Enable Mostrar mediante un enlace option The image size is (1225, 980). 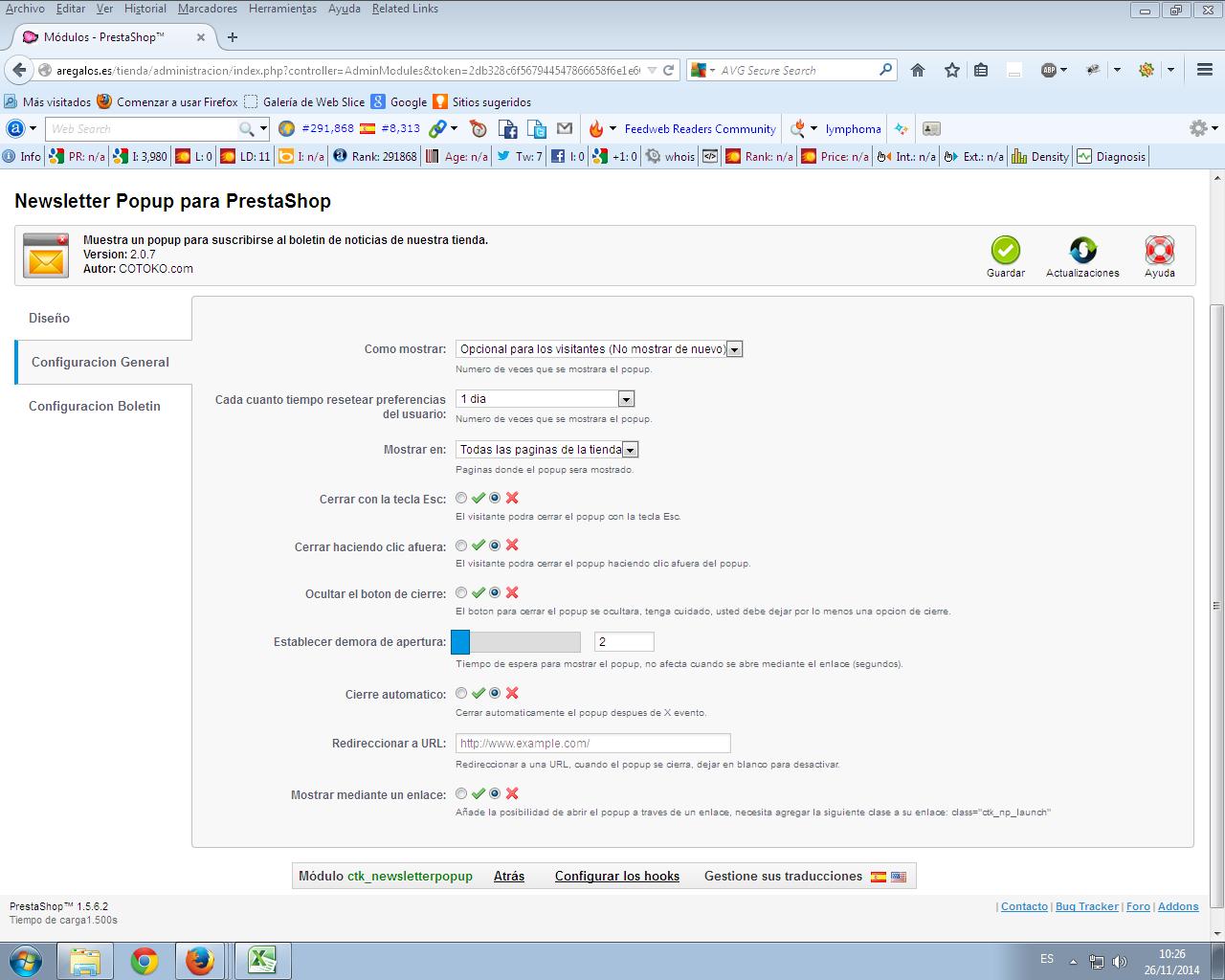(x=462, y=793)
